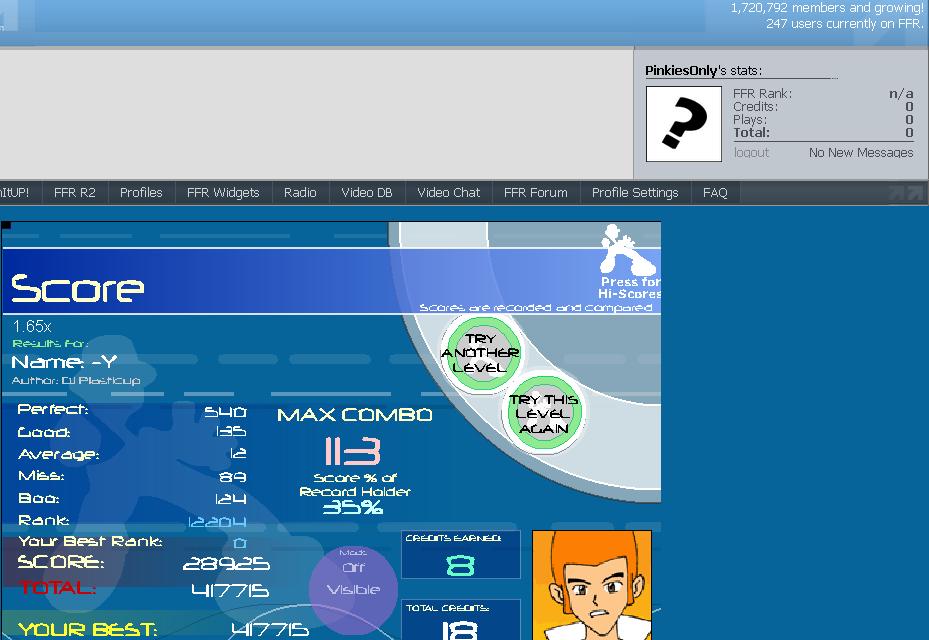The width and height of the screenshot is (929, 640).
Task: Open Video DB navigation item
Action: click(x=367, y=193)
